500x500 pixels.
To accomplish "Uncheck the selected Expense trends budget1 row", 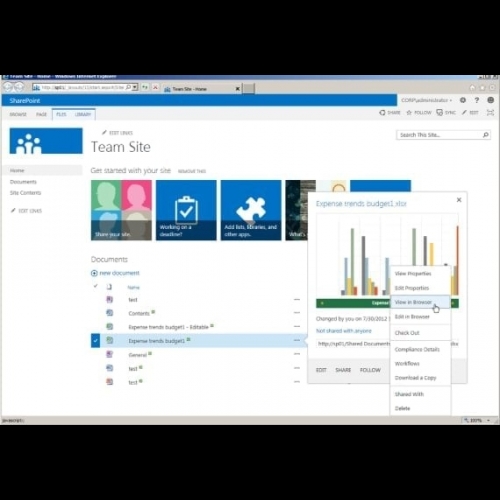I will pyautogui.click(x=95, y=341).
